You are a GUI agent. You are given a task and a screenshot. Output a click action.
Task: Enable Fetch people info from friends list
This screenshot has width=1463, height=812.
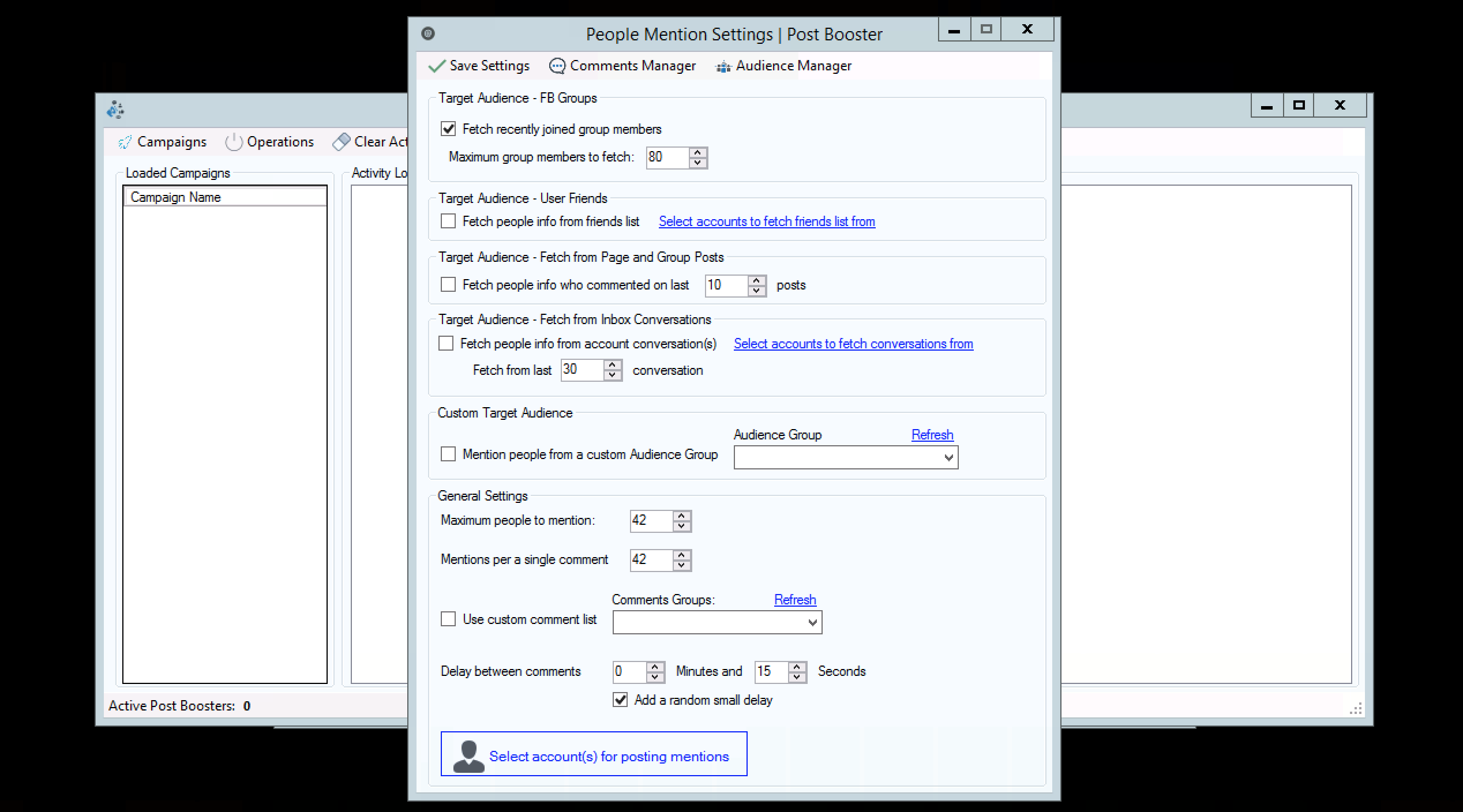(448, 221)
